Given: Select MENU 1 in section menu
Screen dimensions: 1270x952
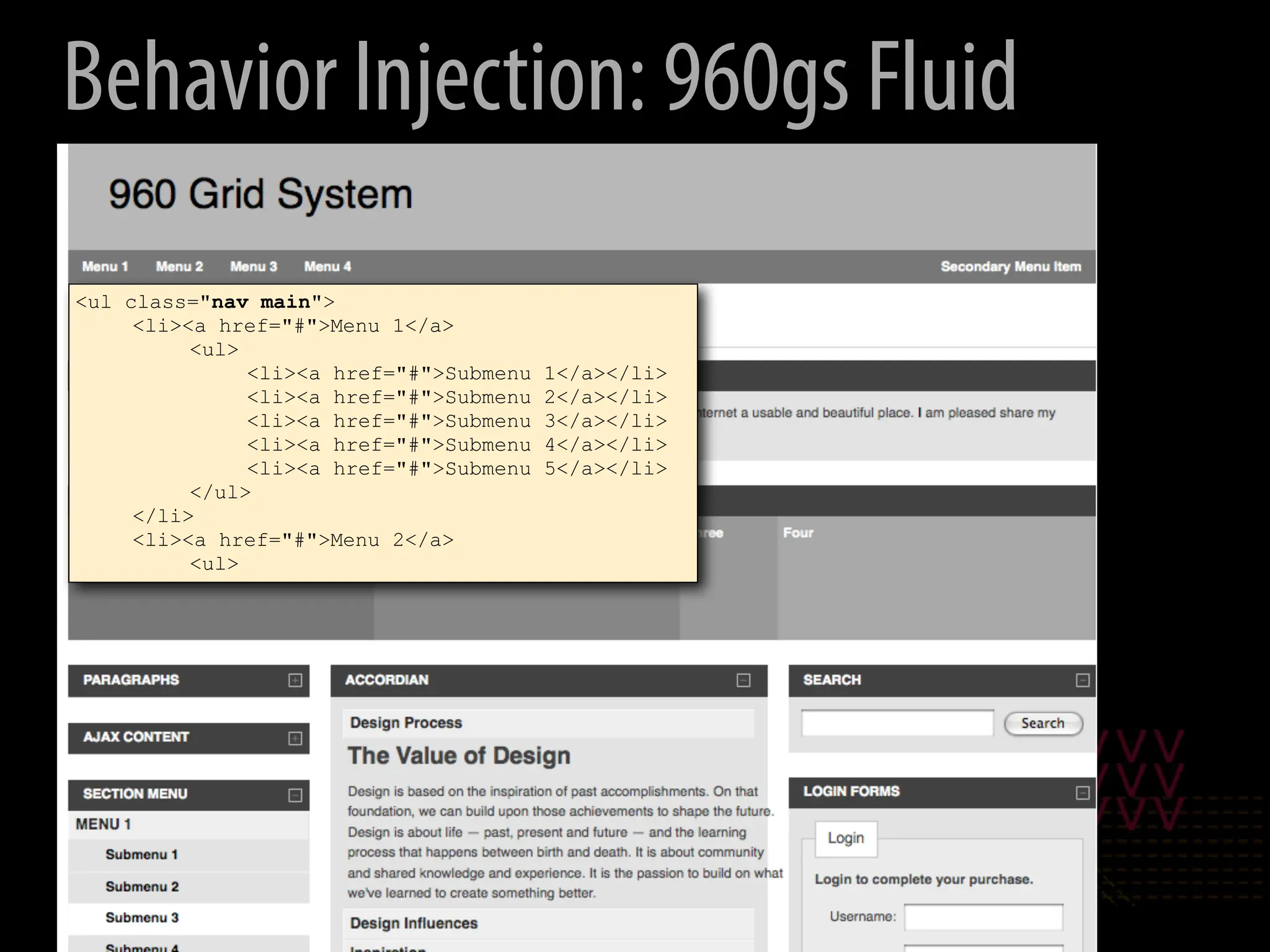Looking at the screenshot, I should tap(189, 824).
